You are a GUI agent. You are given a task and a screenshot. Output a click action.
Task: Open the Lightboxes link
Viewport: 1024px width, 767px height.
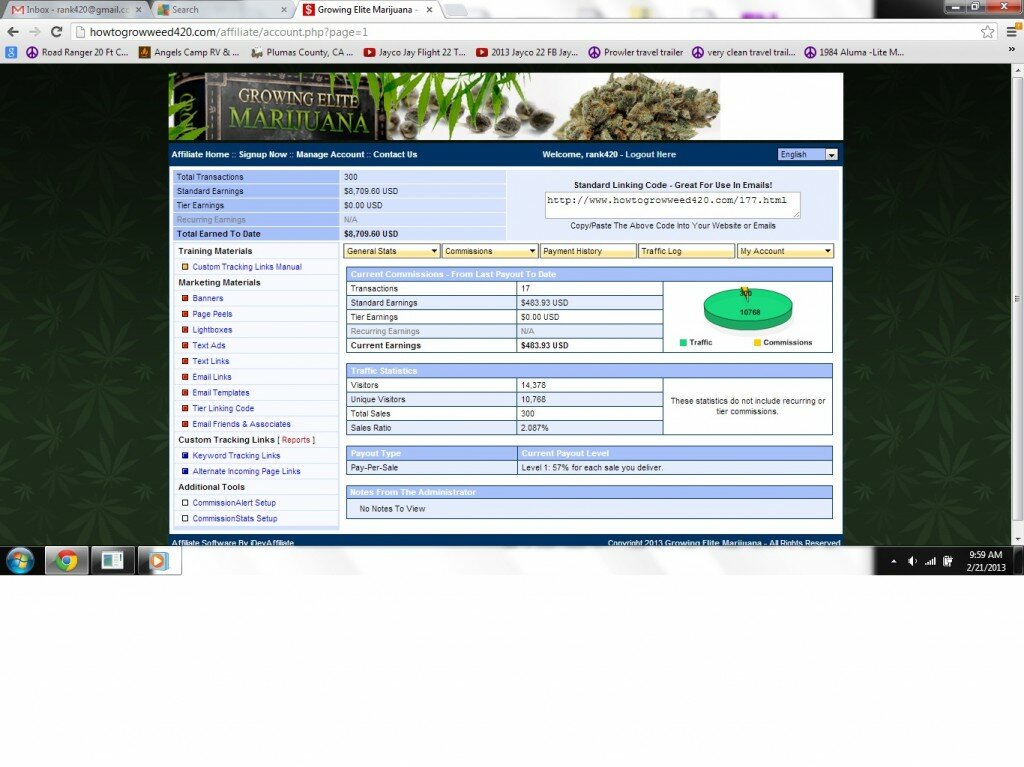pyautogui.click(x=212, y=330)
